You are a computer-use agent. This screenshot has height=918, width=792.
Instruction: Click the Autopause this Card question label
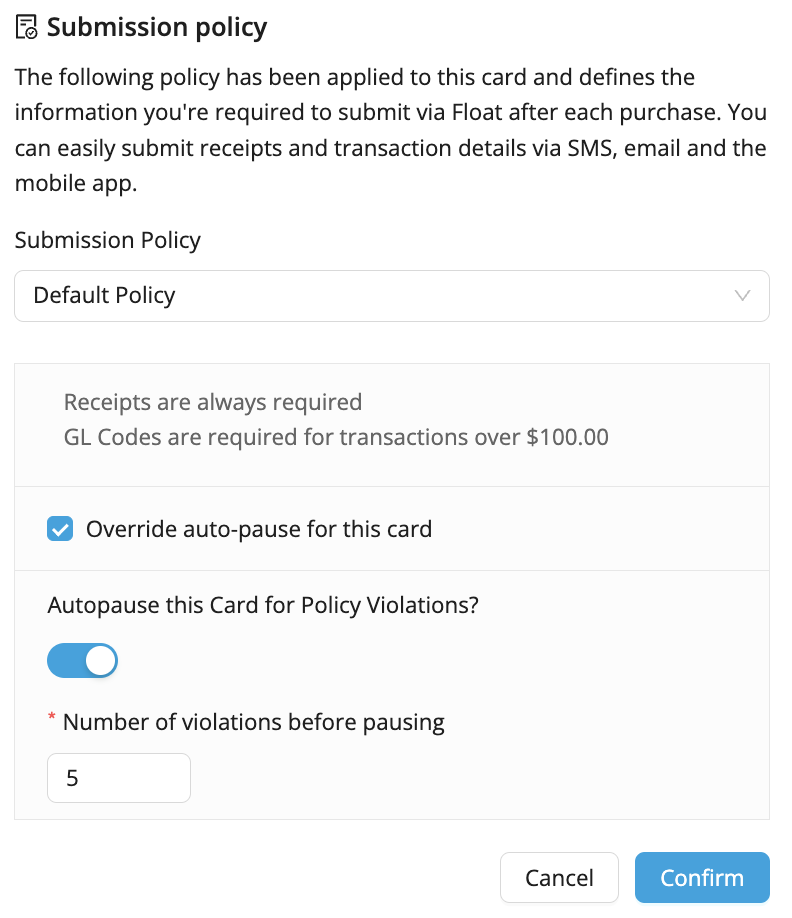coord(263,605)
